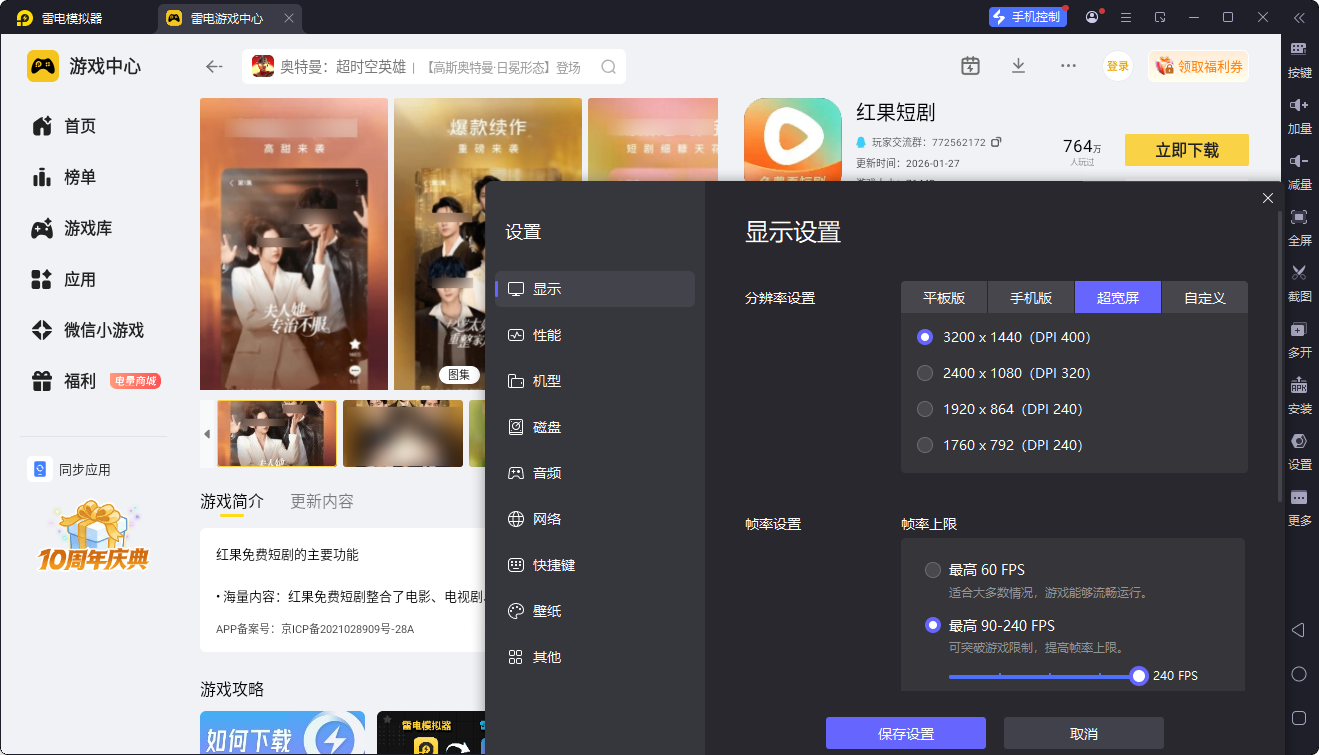Click the screenshot (截图) scissors icon
Viewport: 1319px width, 755px height.
pos(1299,273)
